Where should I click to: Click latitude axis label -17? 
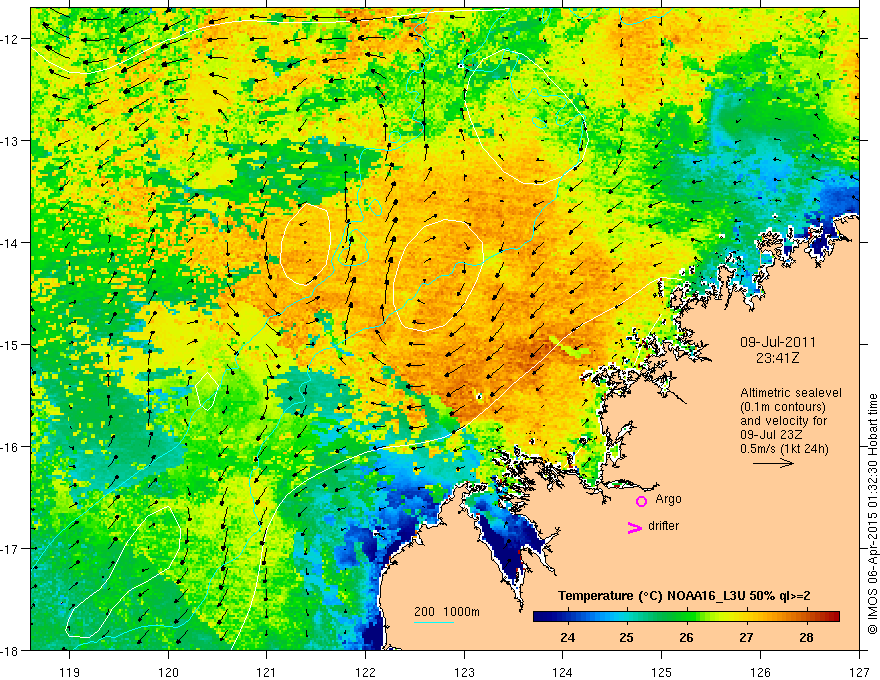click(x=11, y=548)
